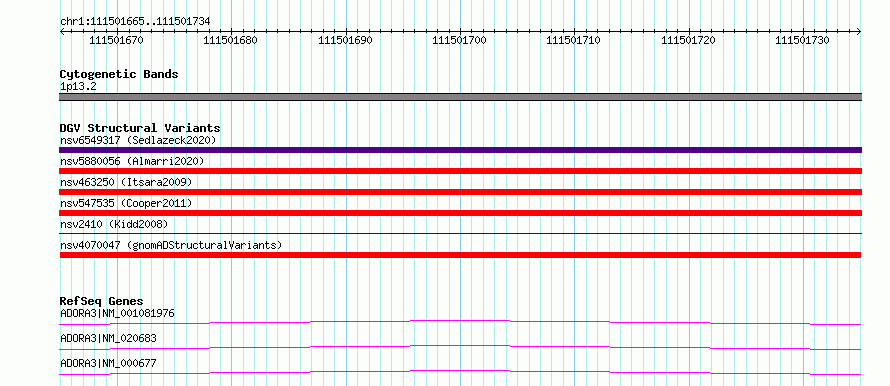Click the RefSeq Genes track title

pyautogui.click(x=102, y=301)
